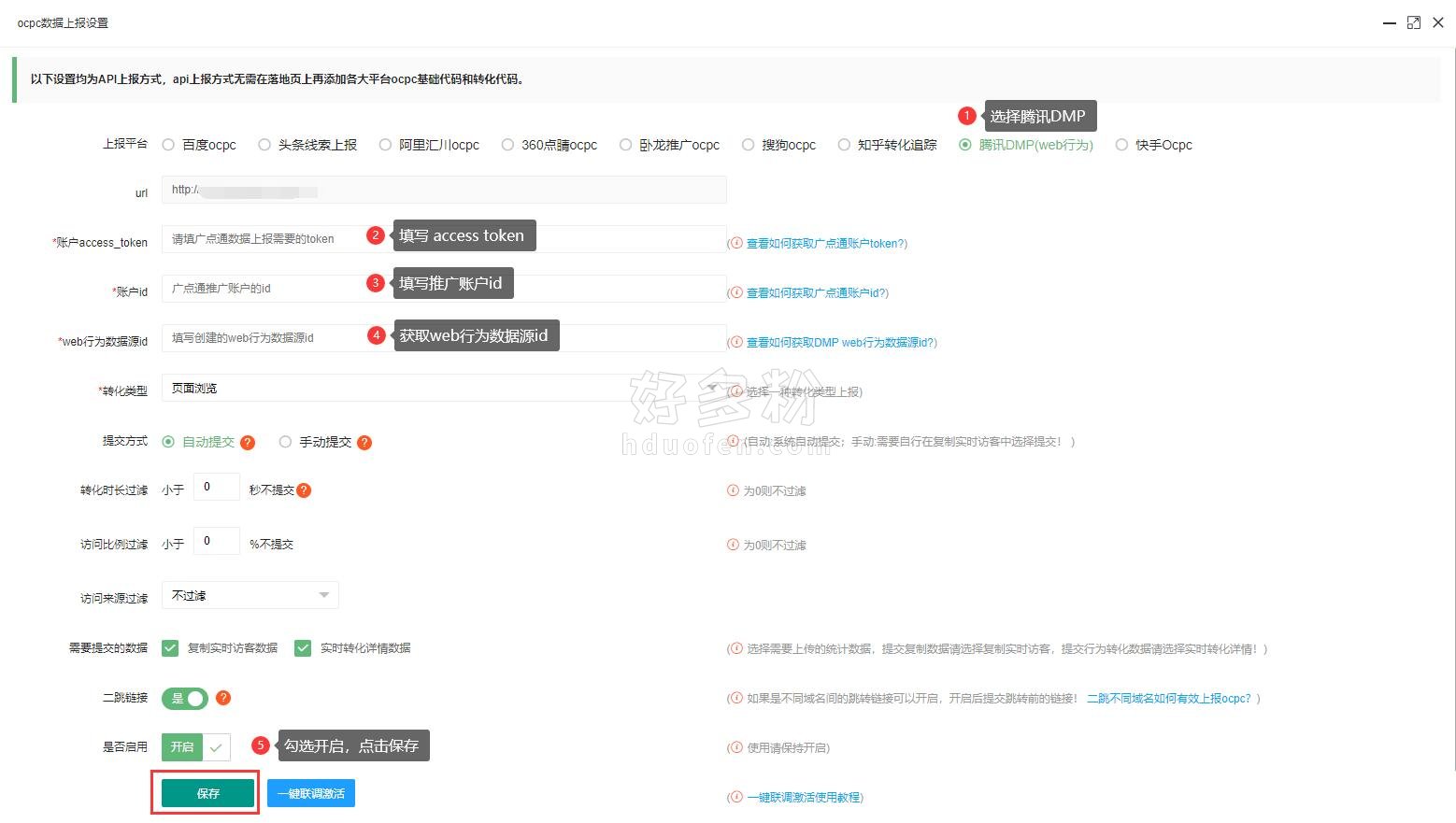Click the 一键联调激活 button

(x=311, y=793)
